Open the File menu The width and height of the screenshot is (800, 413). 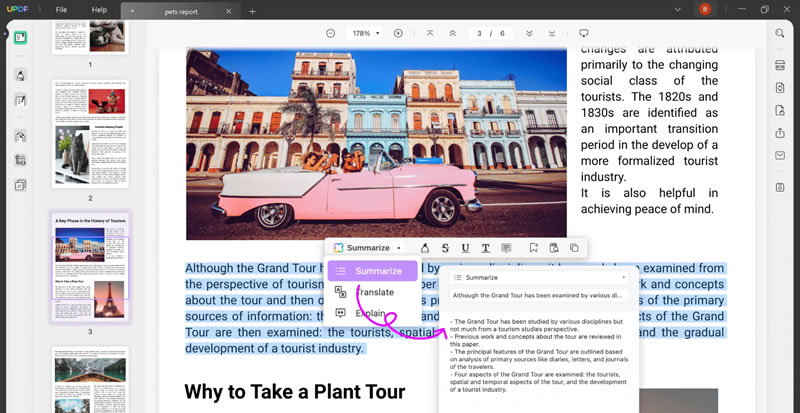click(x=61, y=10)
